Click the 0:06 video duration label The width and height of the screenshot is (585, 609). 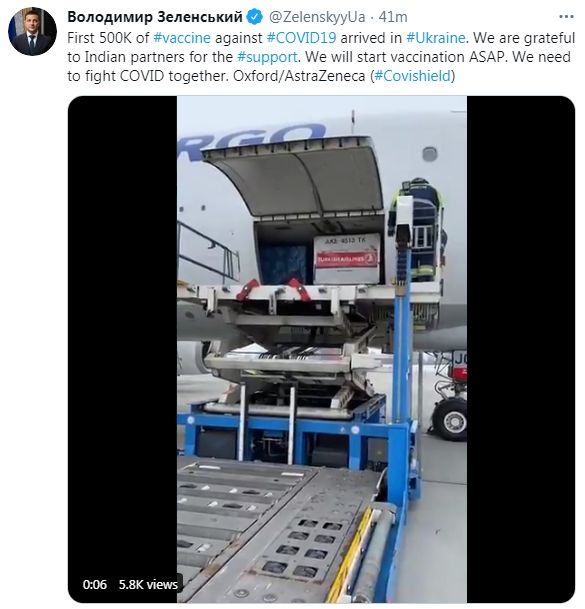pyautogui.click(x=94, y=585)
